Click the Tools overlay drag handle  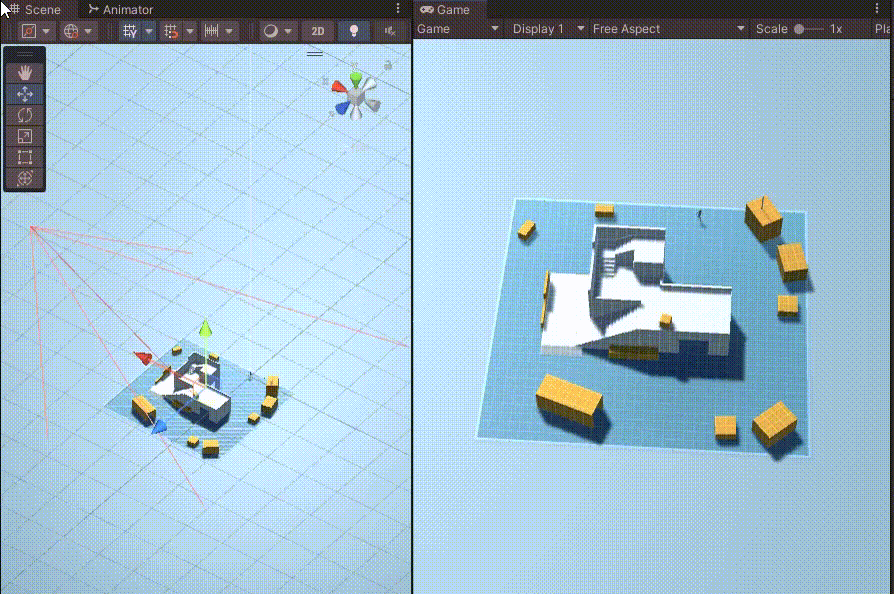tap(25, 55)
